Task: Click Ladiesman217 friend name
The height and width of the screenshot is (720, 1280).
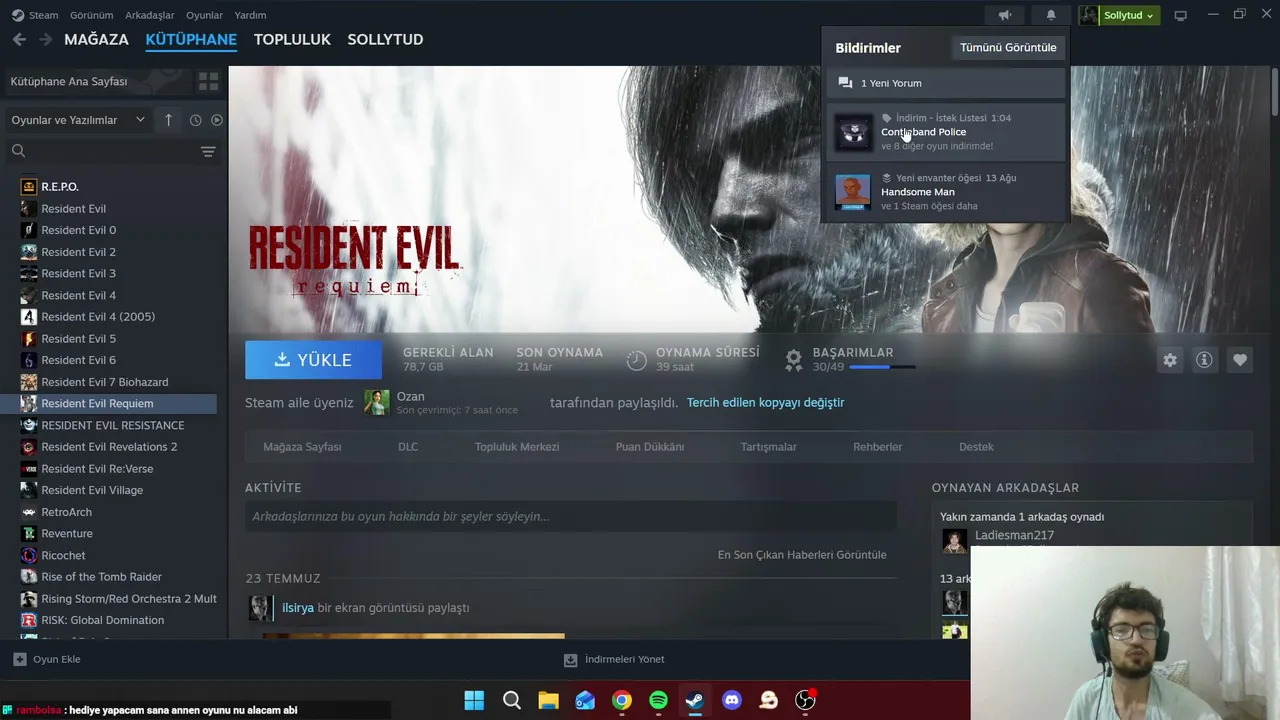Action: (x=1014, y=535)
